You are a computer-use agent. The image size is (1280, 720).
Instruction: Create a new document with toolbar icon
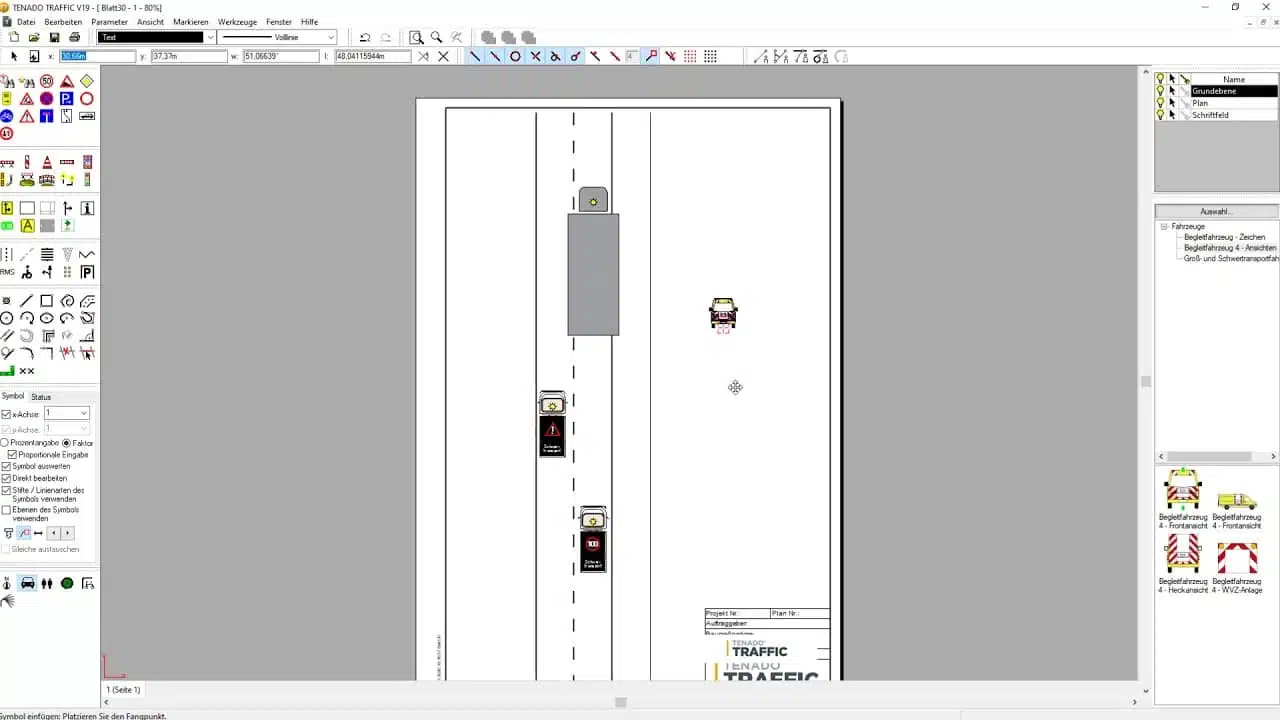(14, 37)
